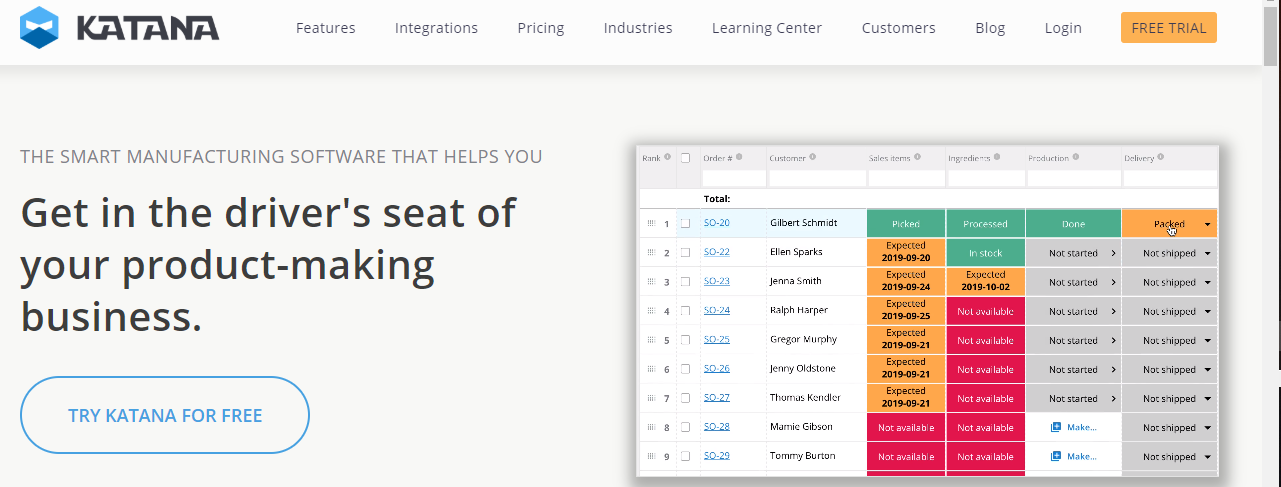Check the box for order SO-23

685,282
